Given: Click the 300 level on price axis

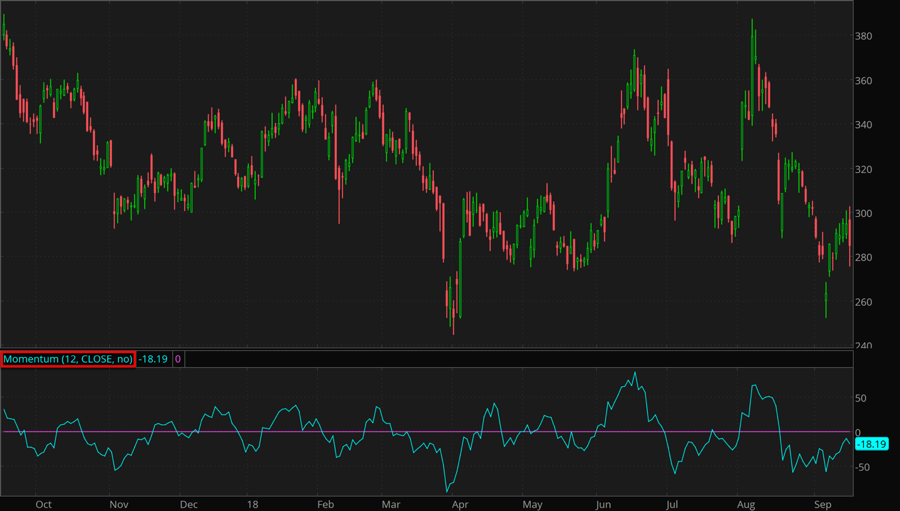Looking at the screenshot, I should [865, 214].
